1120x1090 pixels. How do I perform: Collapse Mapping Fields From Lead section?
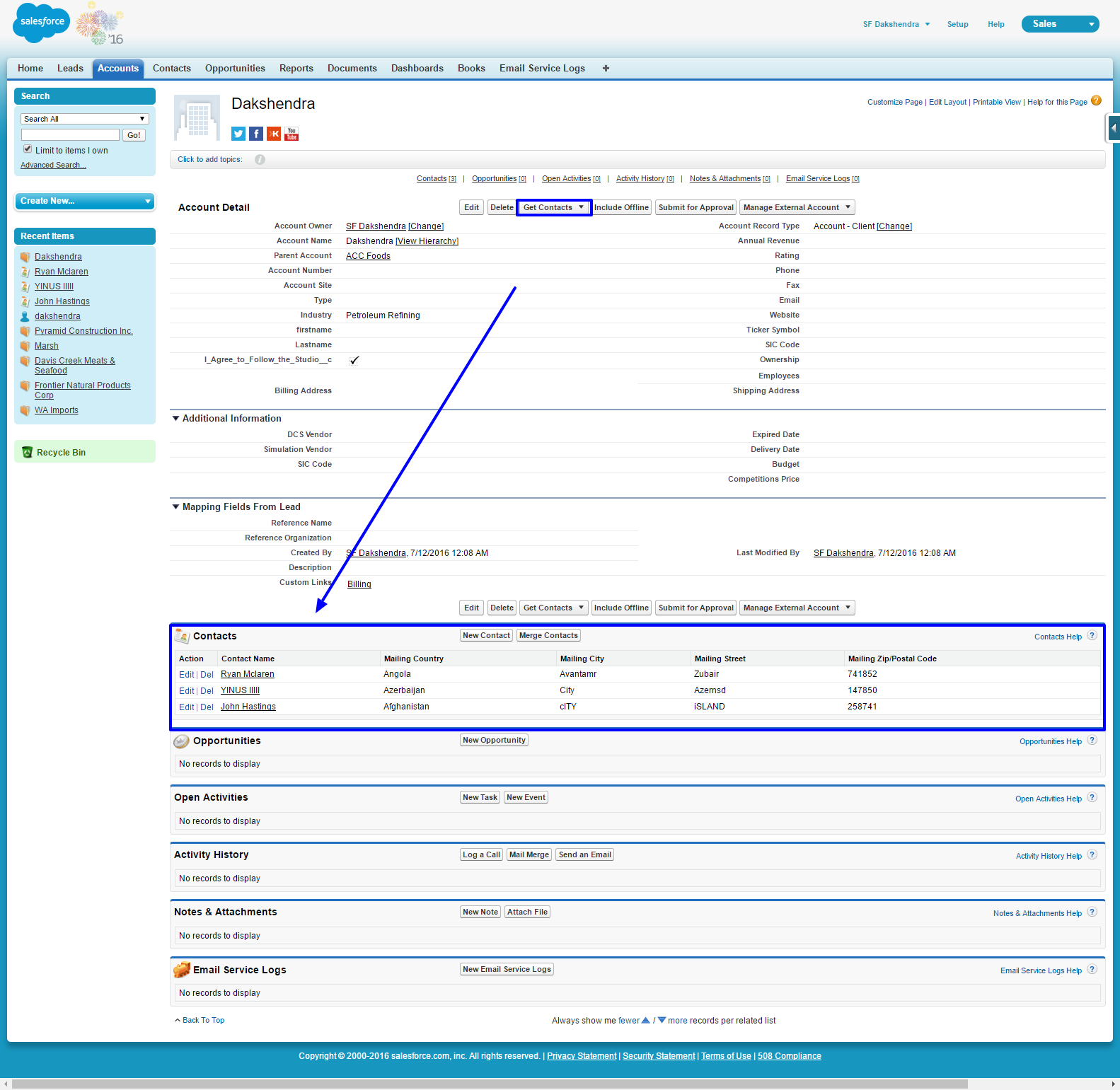(x=175, y=507)
